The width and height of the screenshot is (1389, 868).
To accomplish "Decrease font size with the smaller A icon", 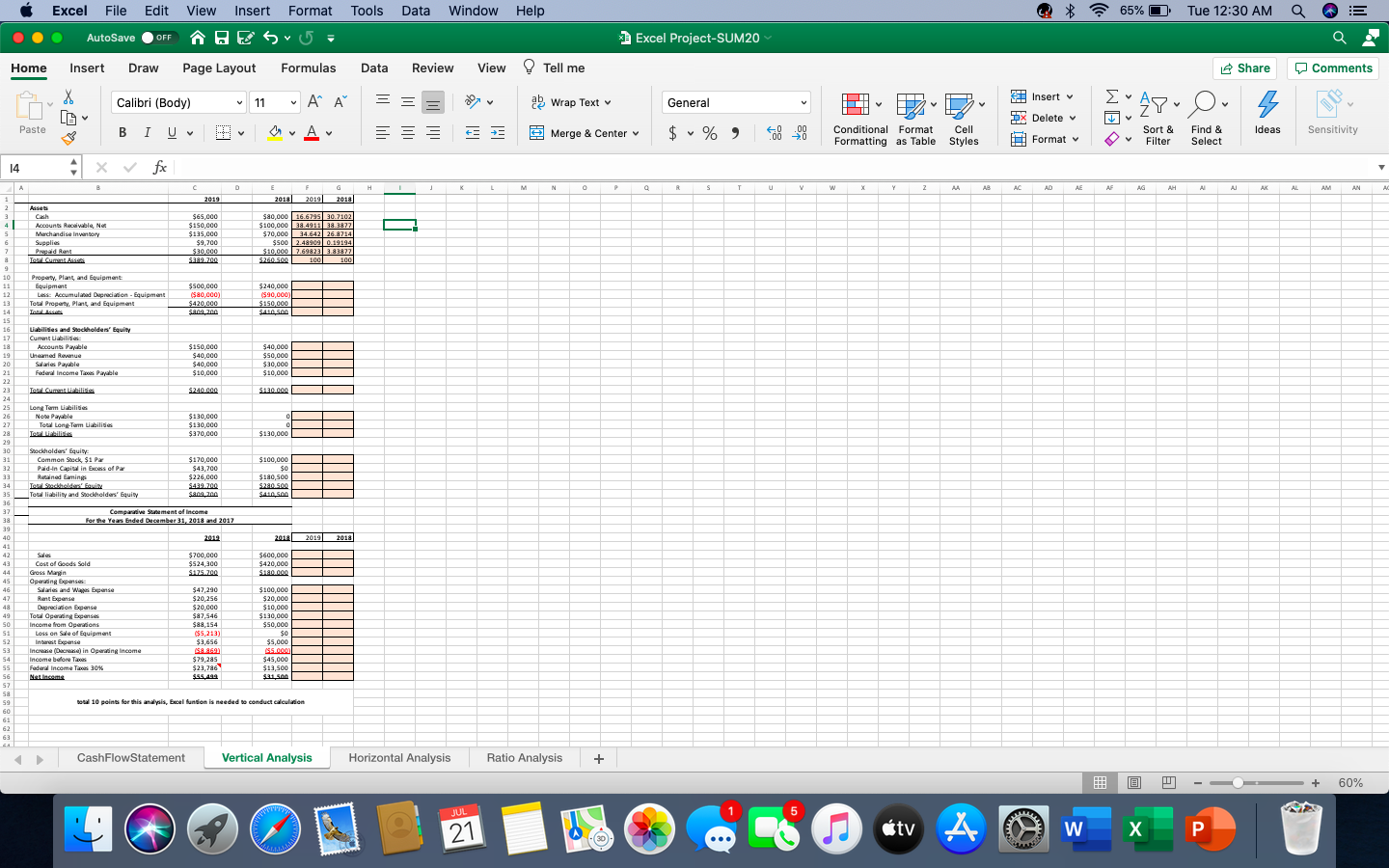I will click(x=340, y=102).
